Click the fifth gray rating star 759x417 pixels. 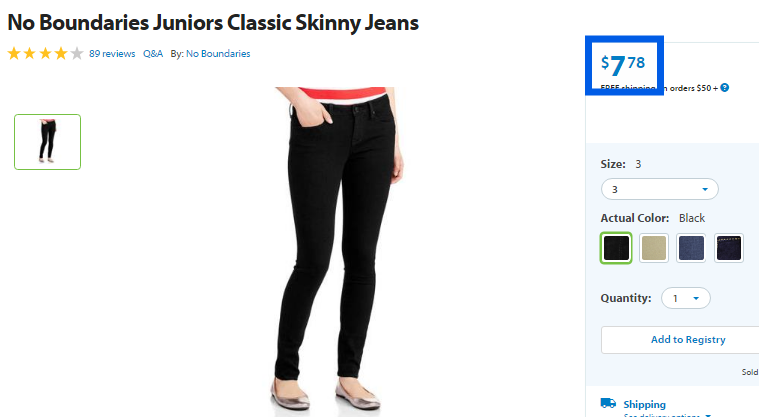76,53
